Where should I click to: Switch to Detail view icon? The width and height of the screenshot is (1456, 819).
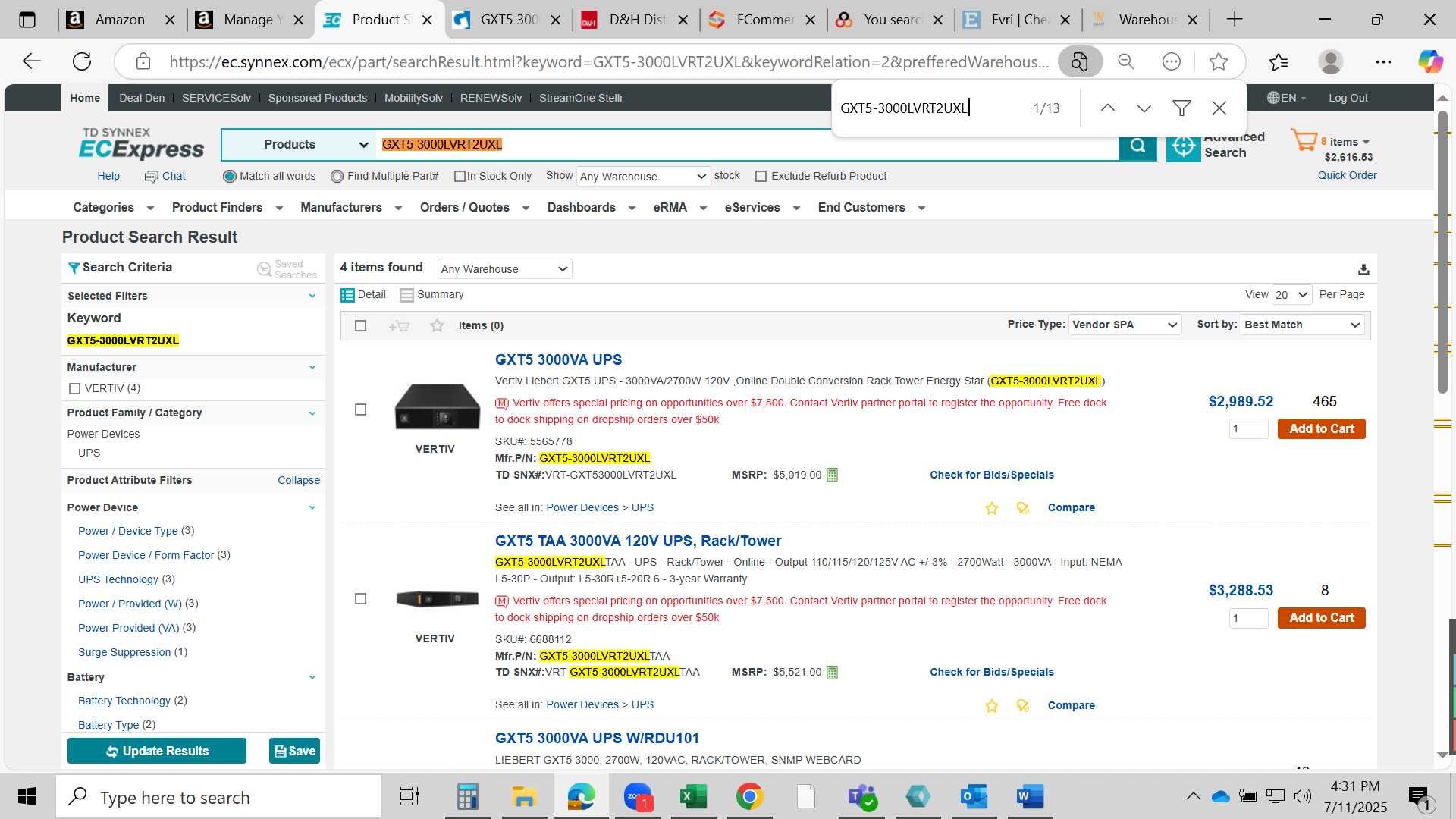point(347,295)
